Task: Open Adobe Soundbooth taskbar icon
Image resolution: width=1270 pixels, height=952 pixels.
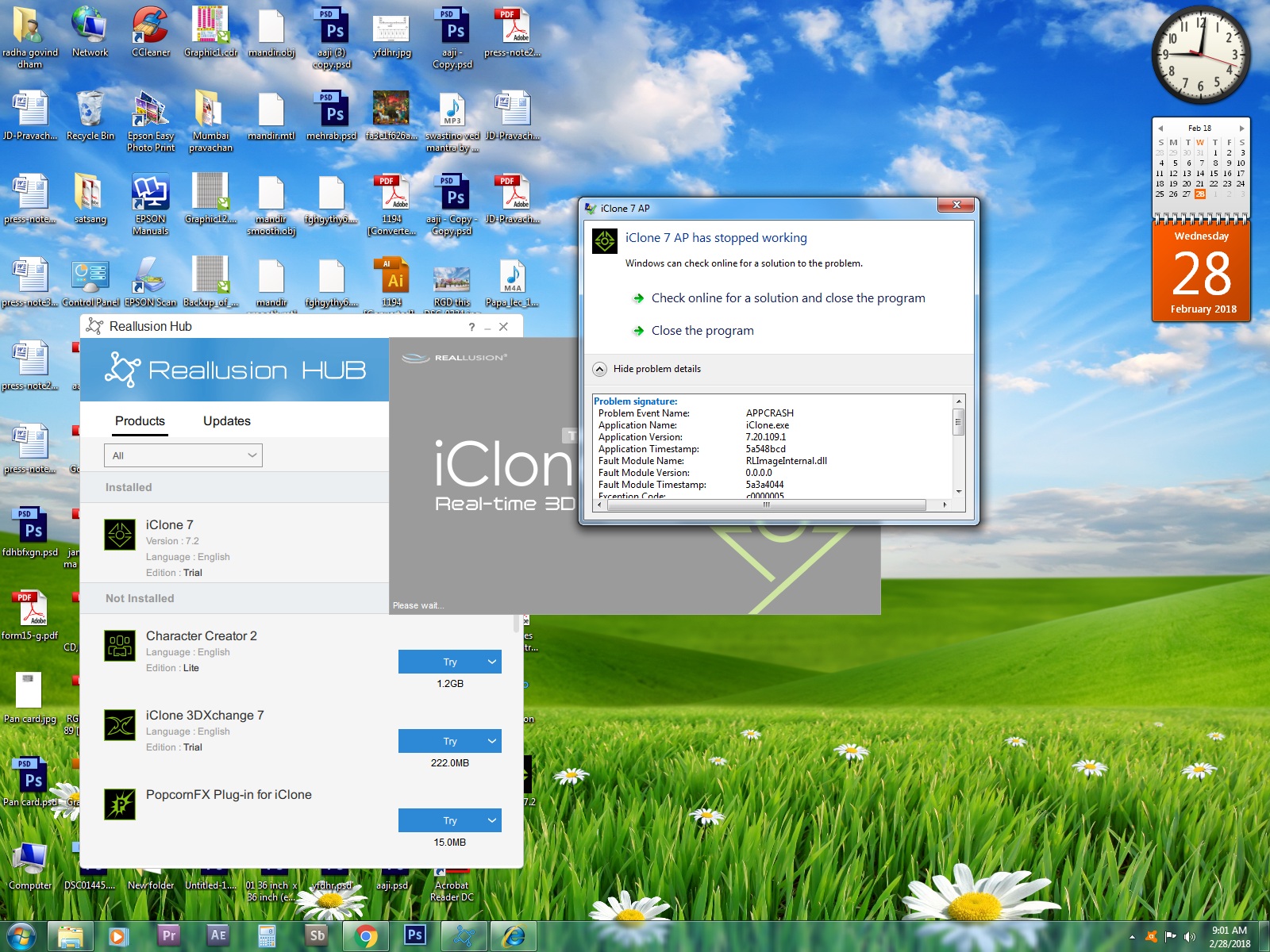Action: click(x=316, y=935)
